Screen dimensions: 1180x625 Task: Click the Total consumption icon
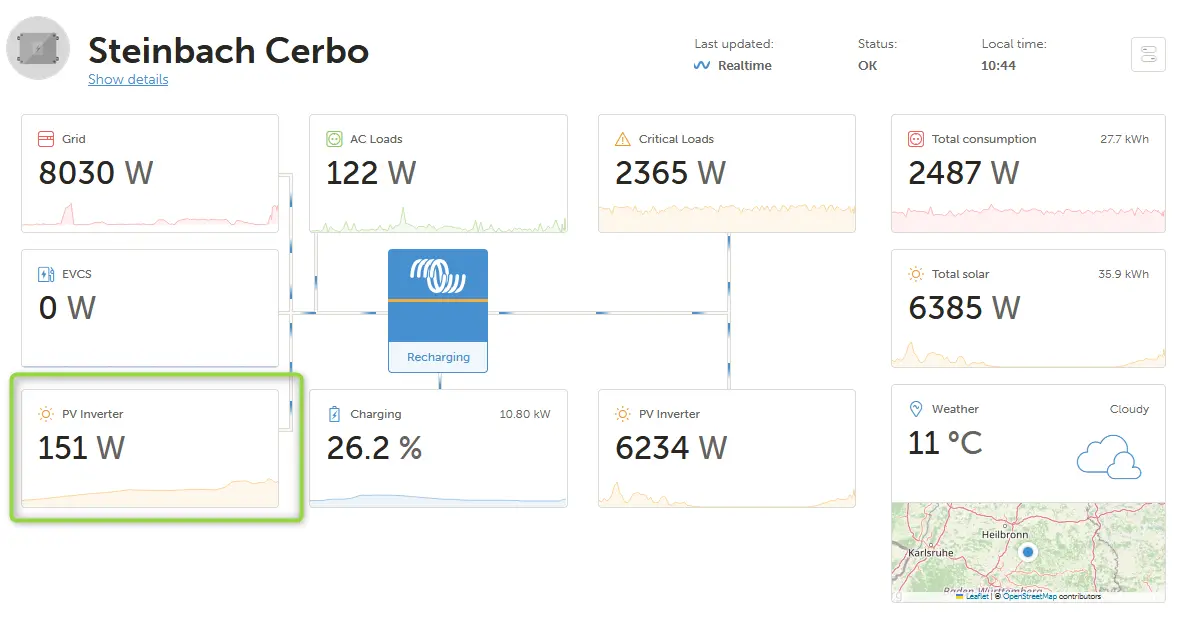(x=915, y=139)
